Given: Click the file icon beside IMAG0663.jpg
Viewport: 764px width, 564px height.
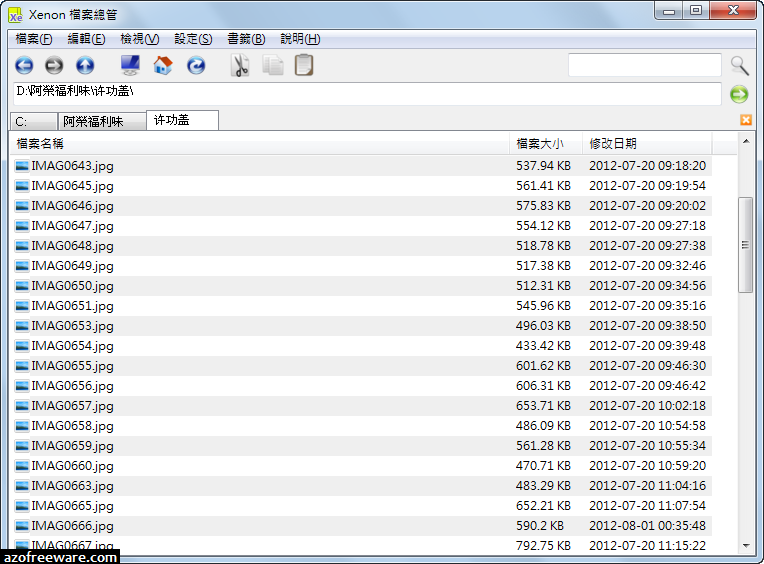Looking at the screenshot, I should [x=22, y=486].
